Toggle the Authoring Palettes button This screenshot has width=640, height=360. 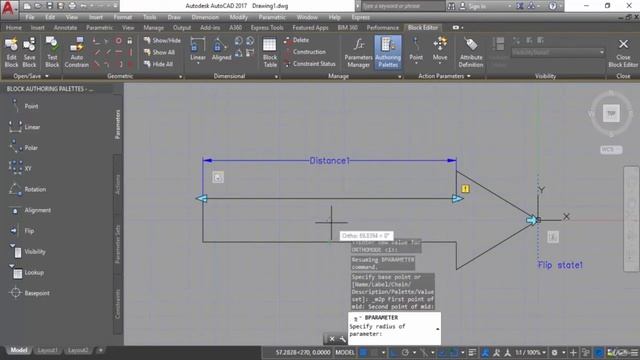pos(388,52)
